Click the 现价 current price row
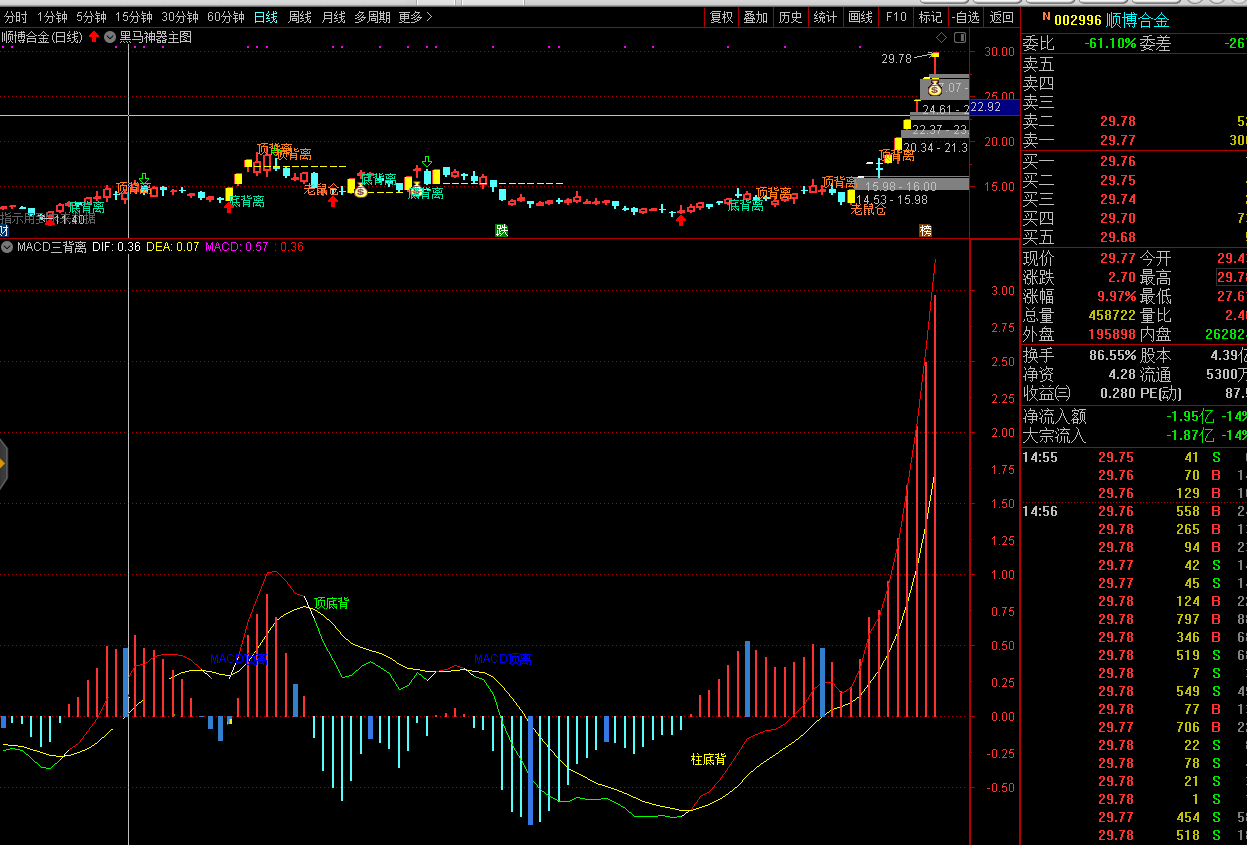 (1080, 258)
